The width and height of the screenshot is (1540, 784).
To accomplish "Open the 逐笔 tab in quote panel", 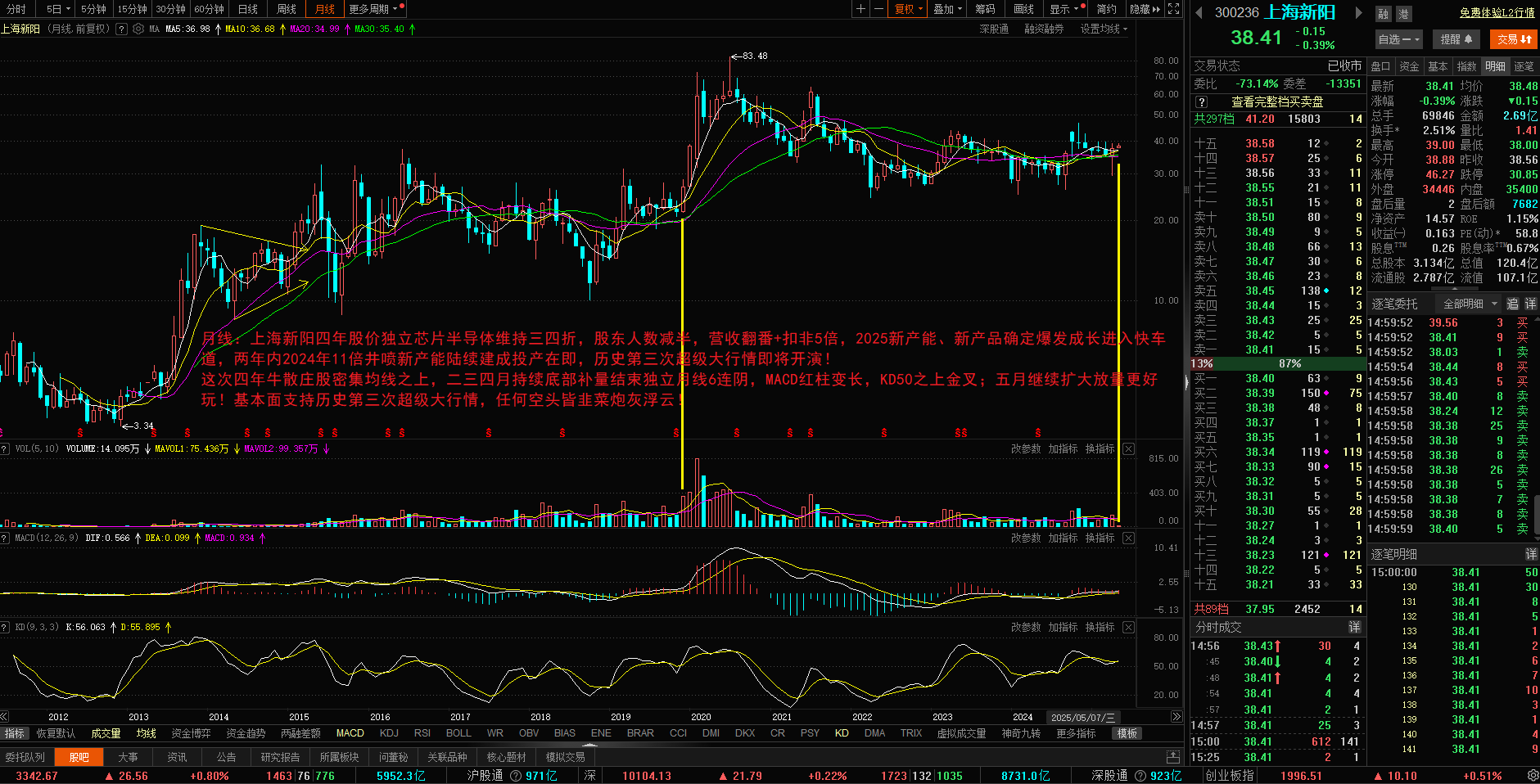I will point(1524,66).
